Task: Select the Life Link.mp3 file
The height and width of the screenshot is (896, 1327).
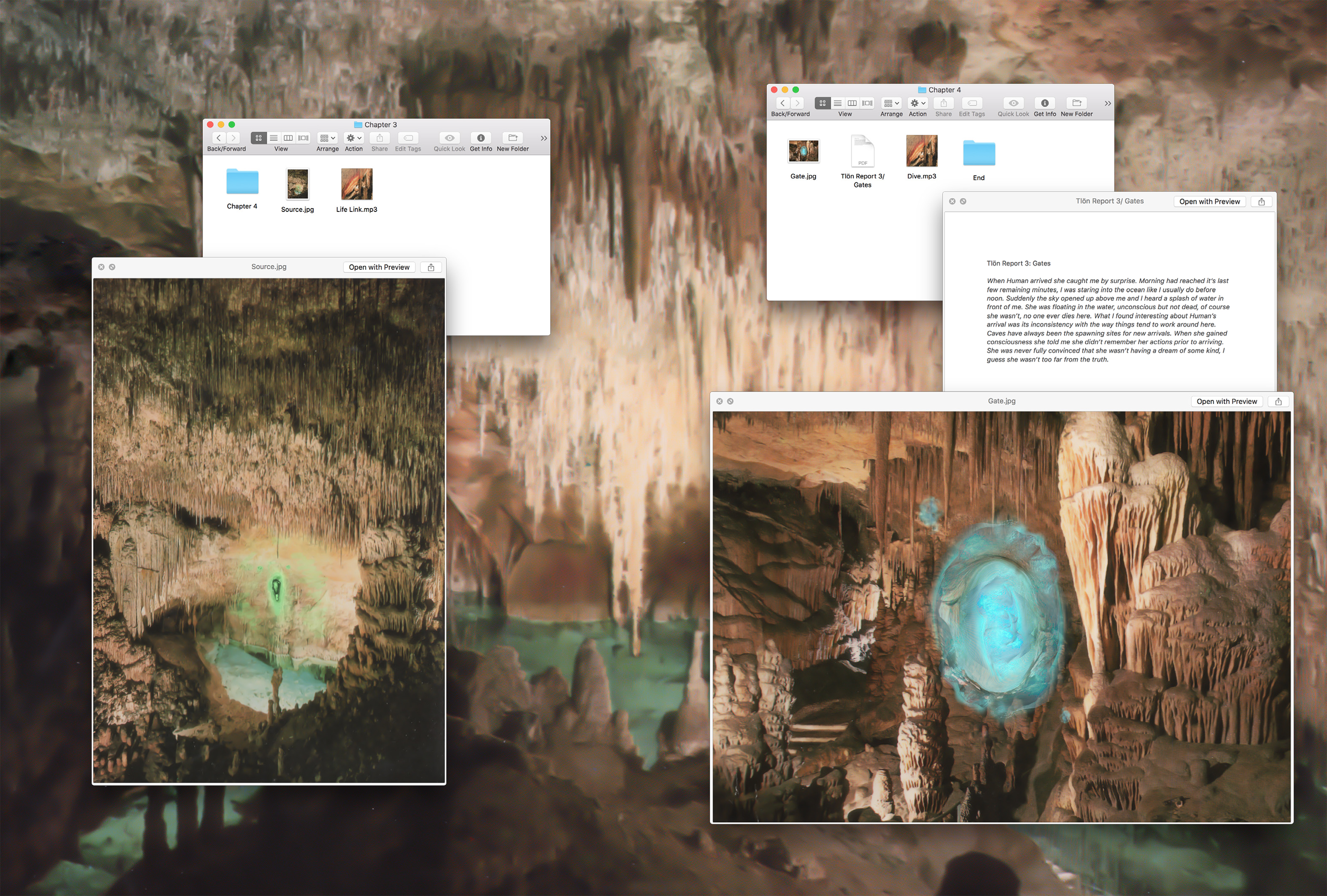Action: click(x=356, y=184)
